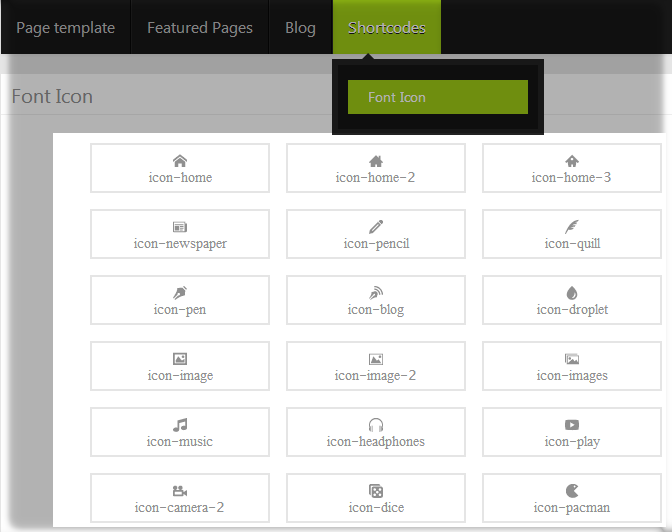Viewport: 672px width, 532px height.
Task: Click the 'icon-pen' label text
Action: click(x=180, y=310)
